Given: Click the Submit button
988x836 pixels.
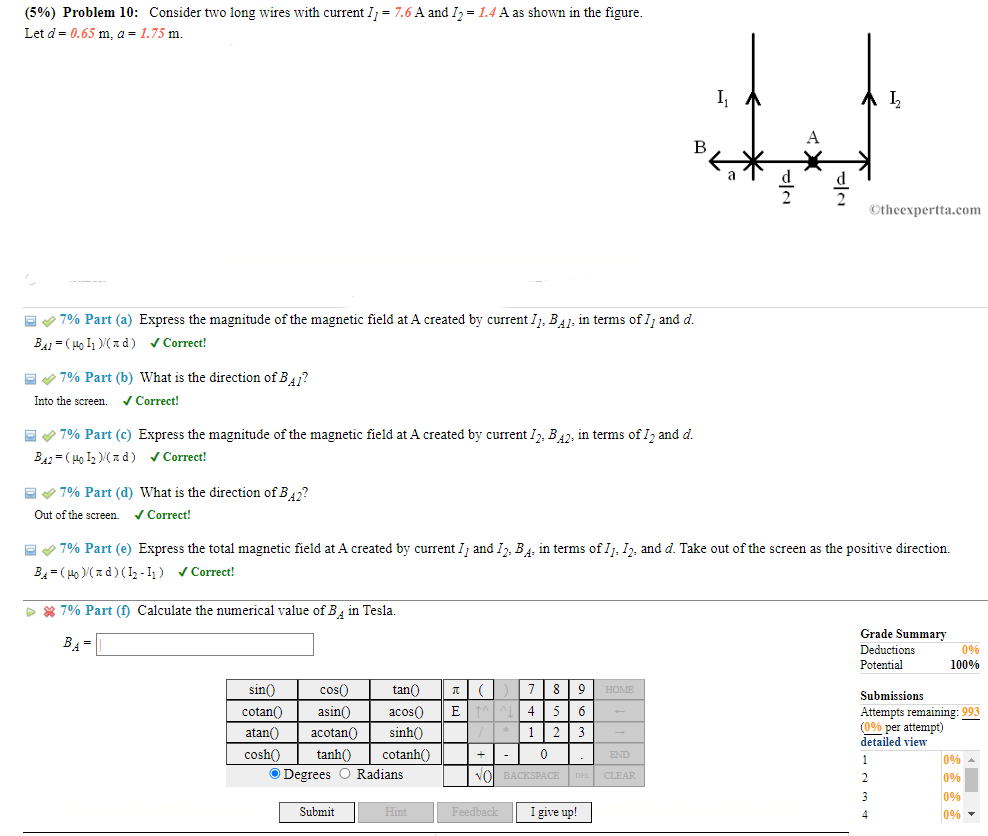Looking at the screenshot, I should click(x=316, y=812).
